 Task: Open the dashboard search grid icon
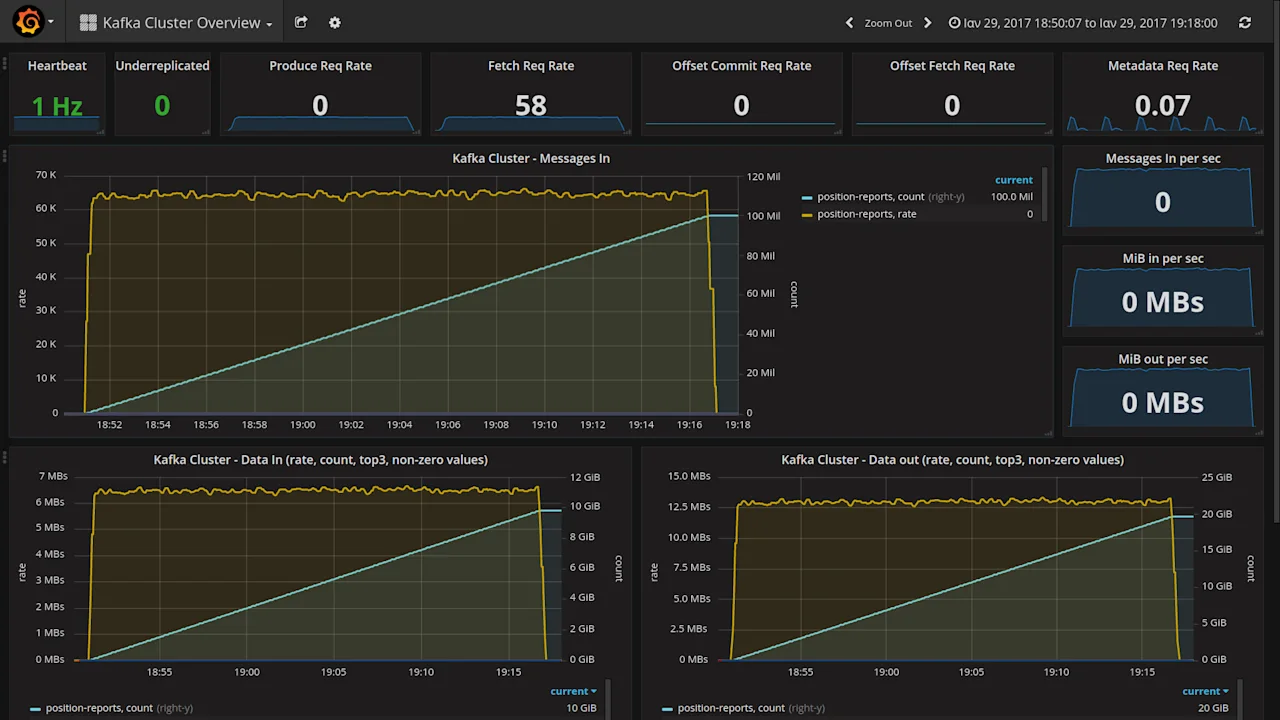(x=89, y=22)
